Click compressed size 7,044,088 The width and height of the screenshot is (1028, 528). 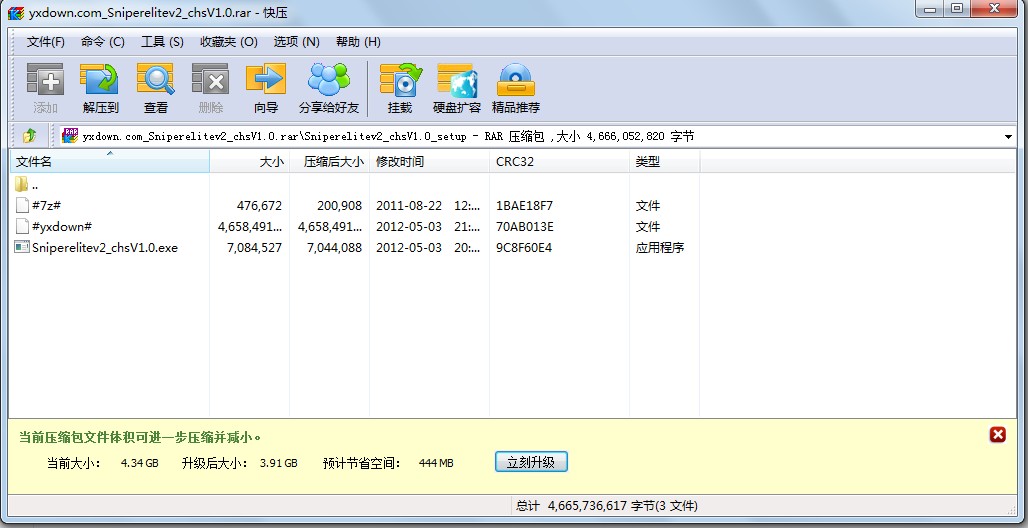pos(334,247)
